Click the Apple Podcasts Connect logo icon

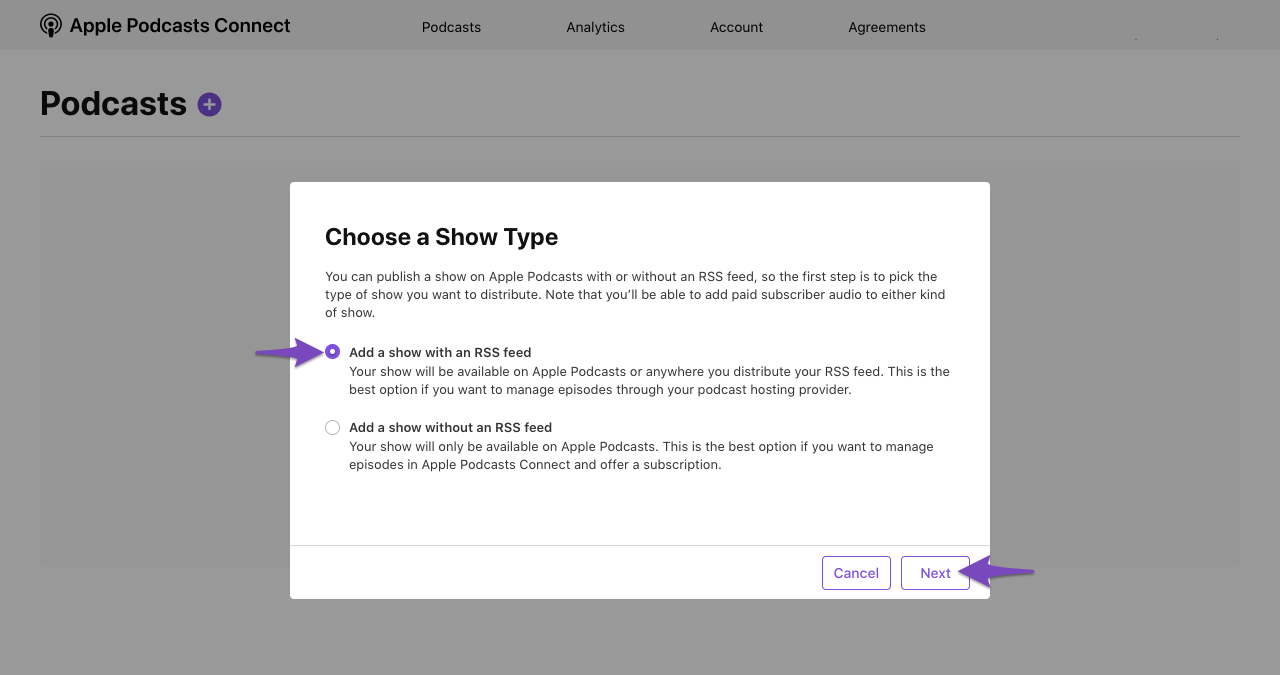[x=51, y=26]
